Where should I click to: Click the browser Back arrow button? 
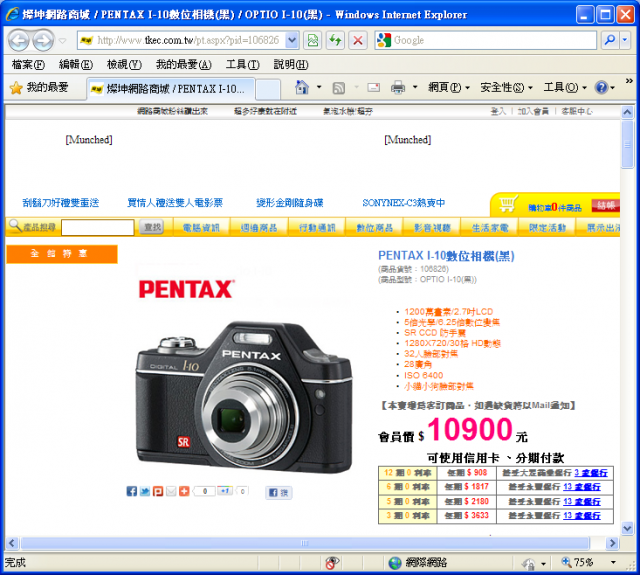coord(19,40)
